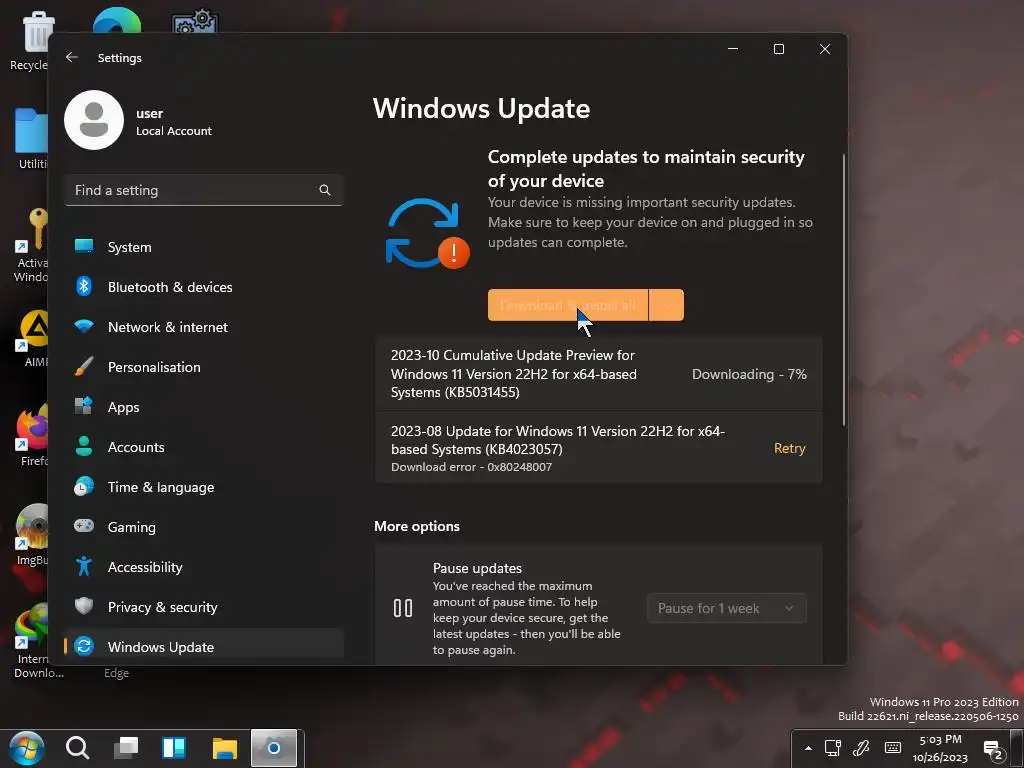1024x768 pixels.
Task: Click the user profile avatar
Action: coord(94,120)
